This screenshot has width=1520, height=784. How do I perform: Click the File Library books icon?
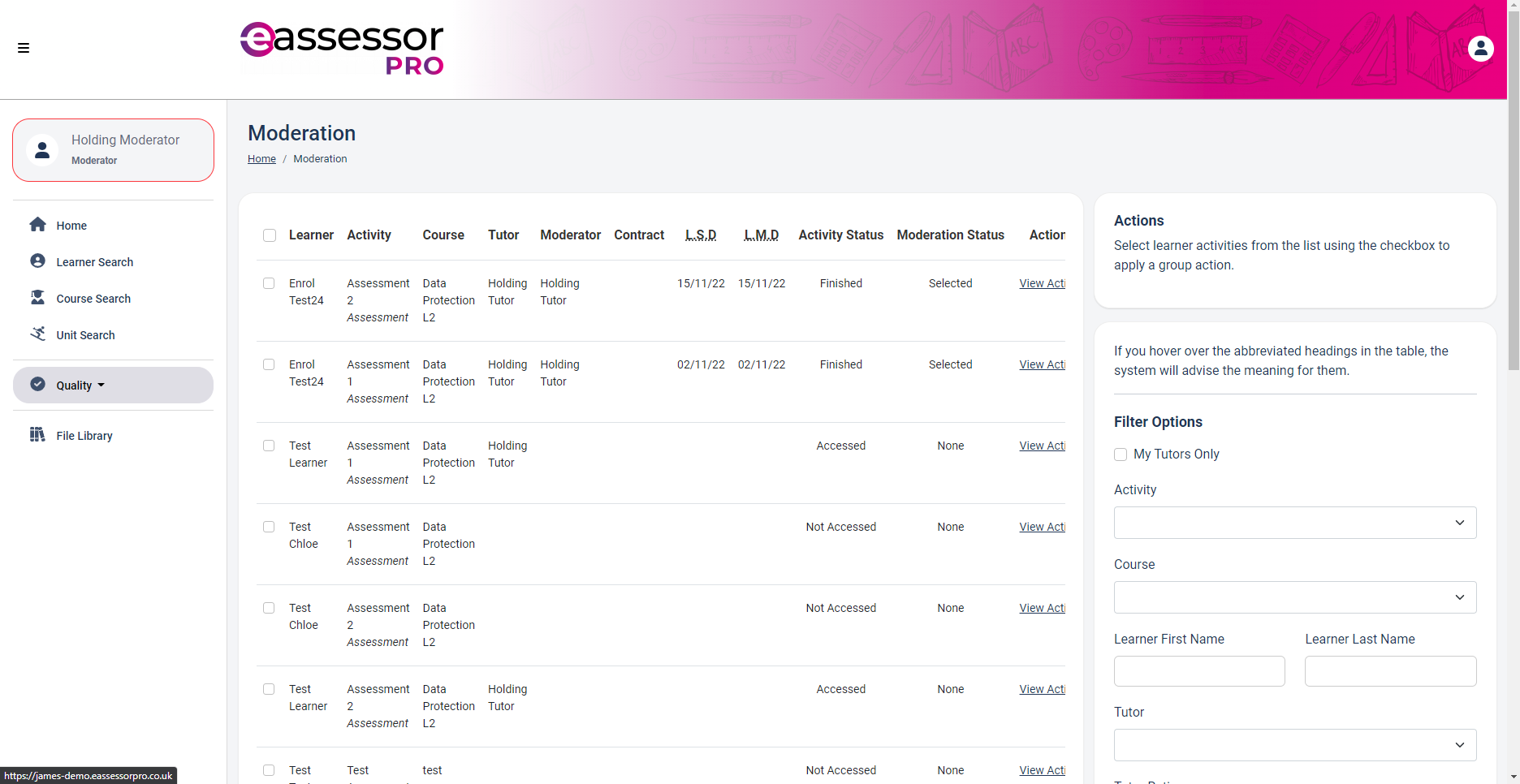37,435
